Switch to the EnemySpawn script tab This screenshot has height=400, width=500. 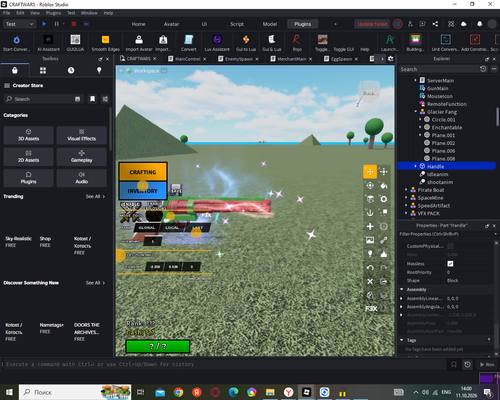238,59
